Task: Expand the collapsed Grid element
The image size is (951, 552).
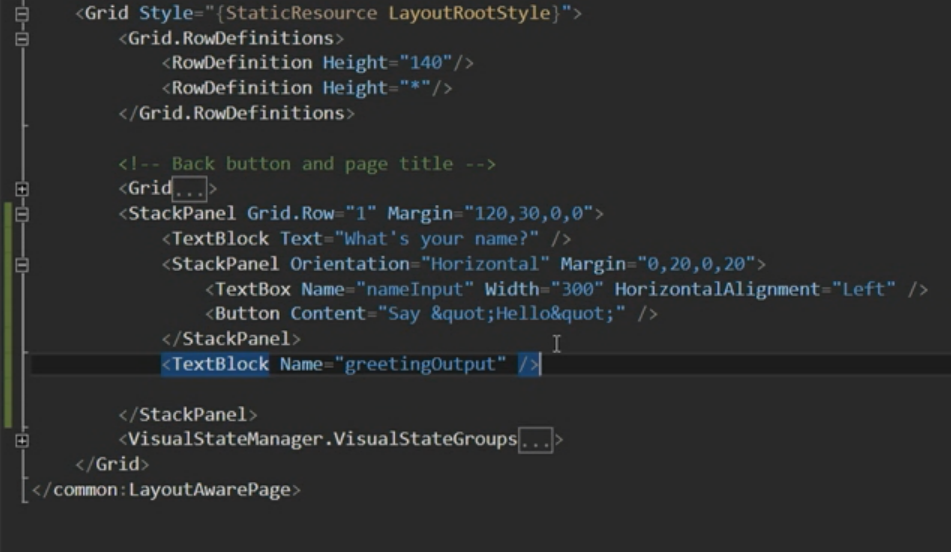Action: (22, 189)
